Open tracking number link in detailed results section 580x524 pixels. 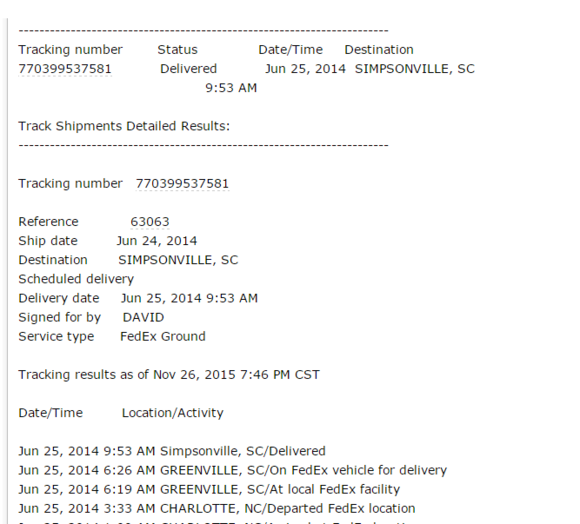182,184
